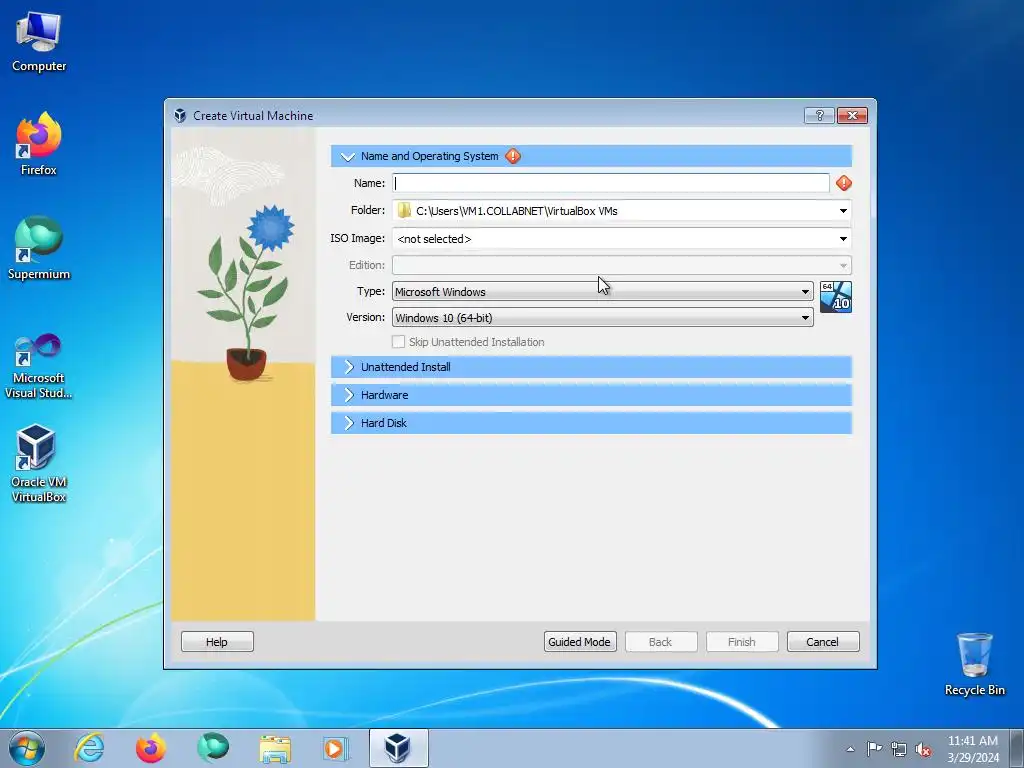
Task: Open the Version dropdown showing Windows 10 (64-bit)
Action: (603, 317)
